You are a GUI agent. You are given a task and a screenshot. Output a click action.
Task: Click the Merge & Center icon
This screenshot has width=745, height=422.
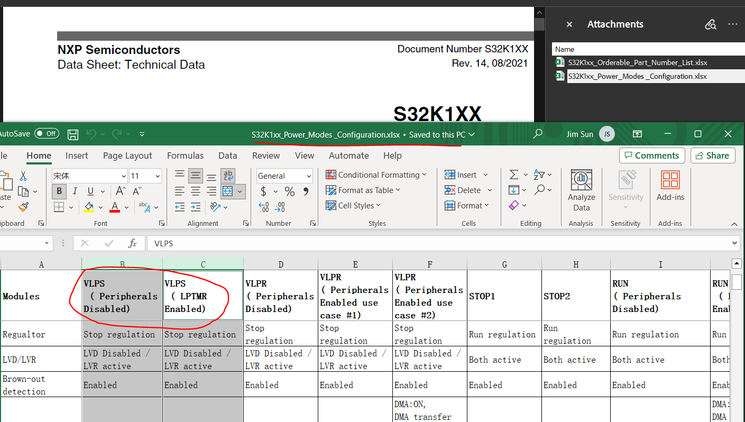point(228,191)
